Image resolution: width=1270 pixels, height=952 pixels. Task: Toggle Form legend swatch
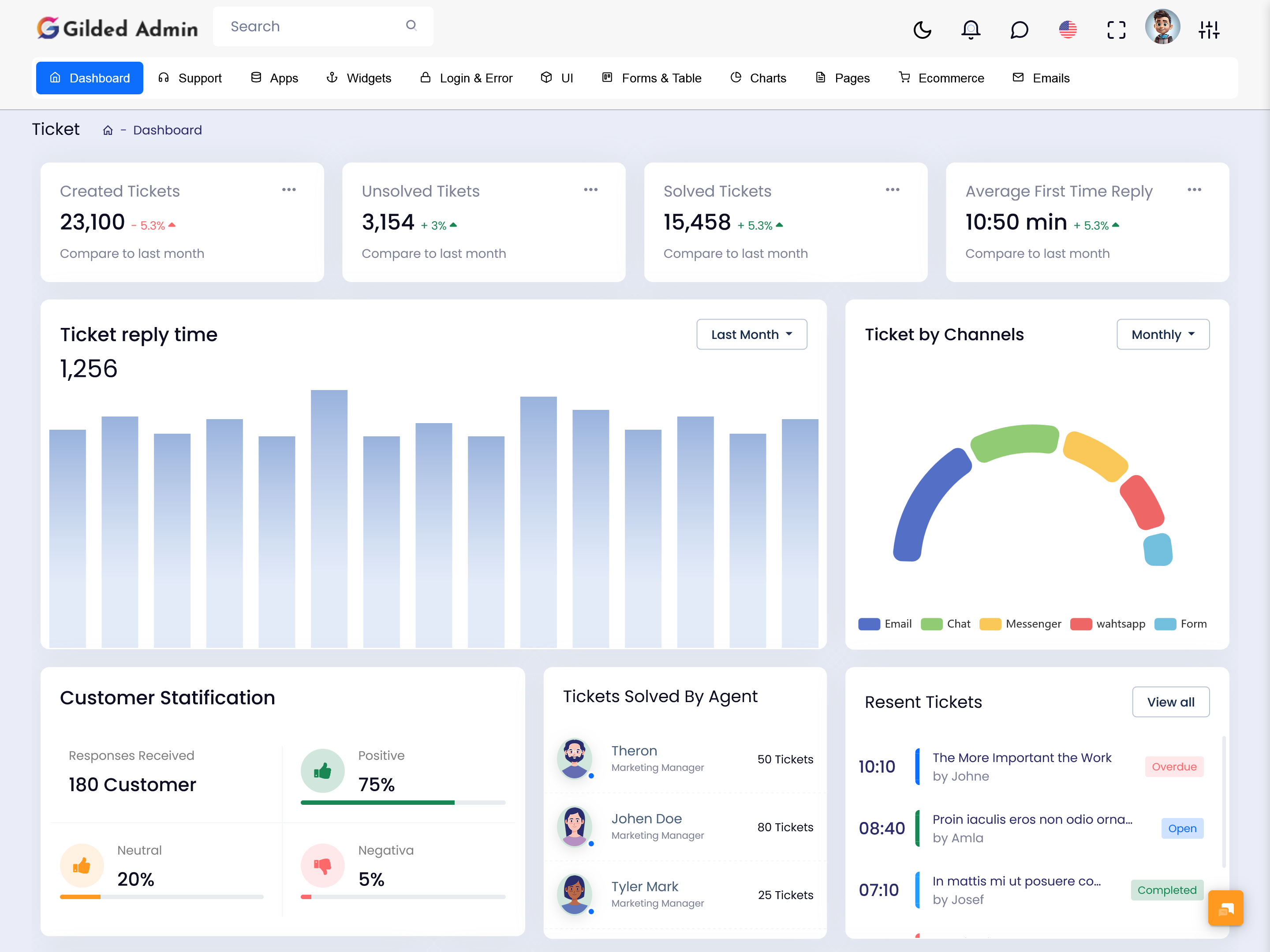pos(1165,625)
